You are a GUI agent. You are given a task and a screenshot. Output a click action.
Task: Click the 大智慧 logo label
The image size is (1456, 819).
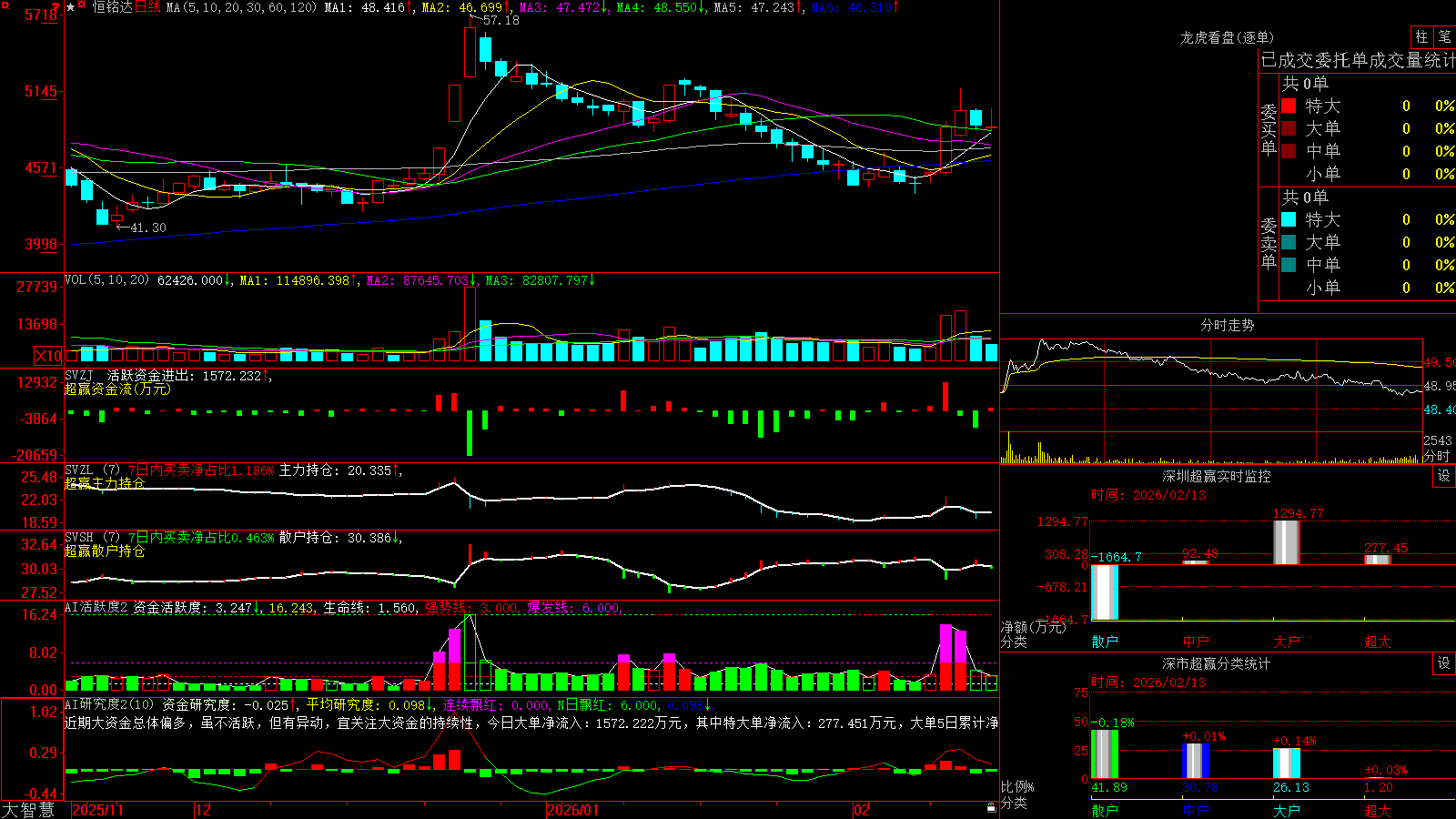28,810
